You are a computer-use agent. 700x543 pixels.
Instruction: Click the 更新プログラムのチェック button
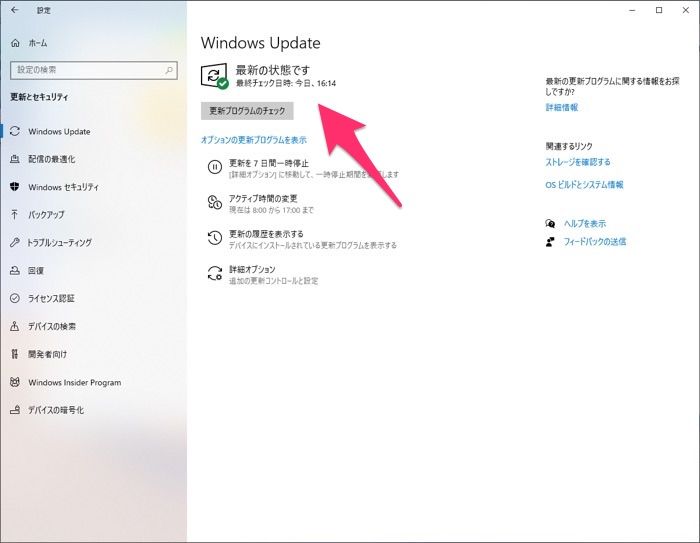tap(247, 111)
